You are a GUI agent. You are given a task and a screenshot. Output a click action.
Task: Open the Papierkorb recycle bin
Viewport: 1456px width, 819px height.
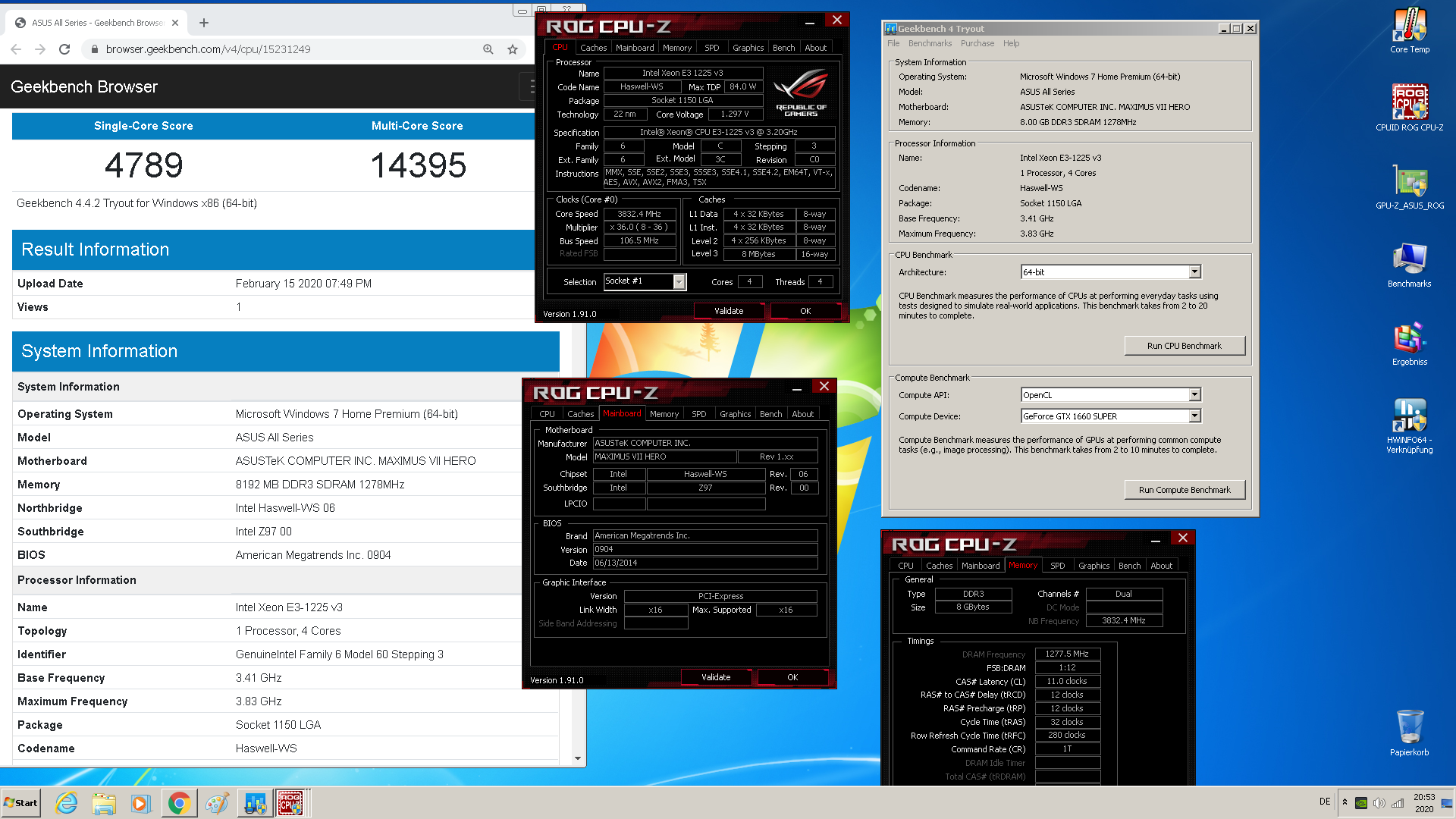pyautogui.click(x=1409, y=733)
